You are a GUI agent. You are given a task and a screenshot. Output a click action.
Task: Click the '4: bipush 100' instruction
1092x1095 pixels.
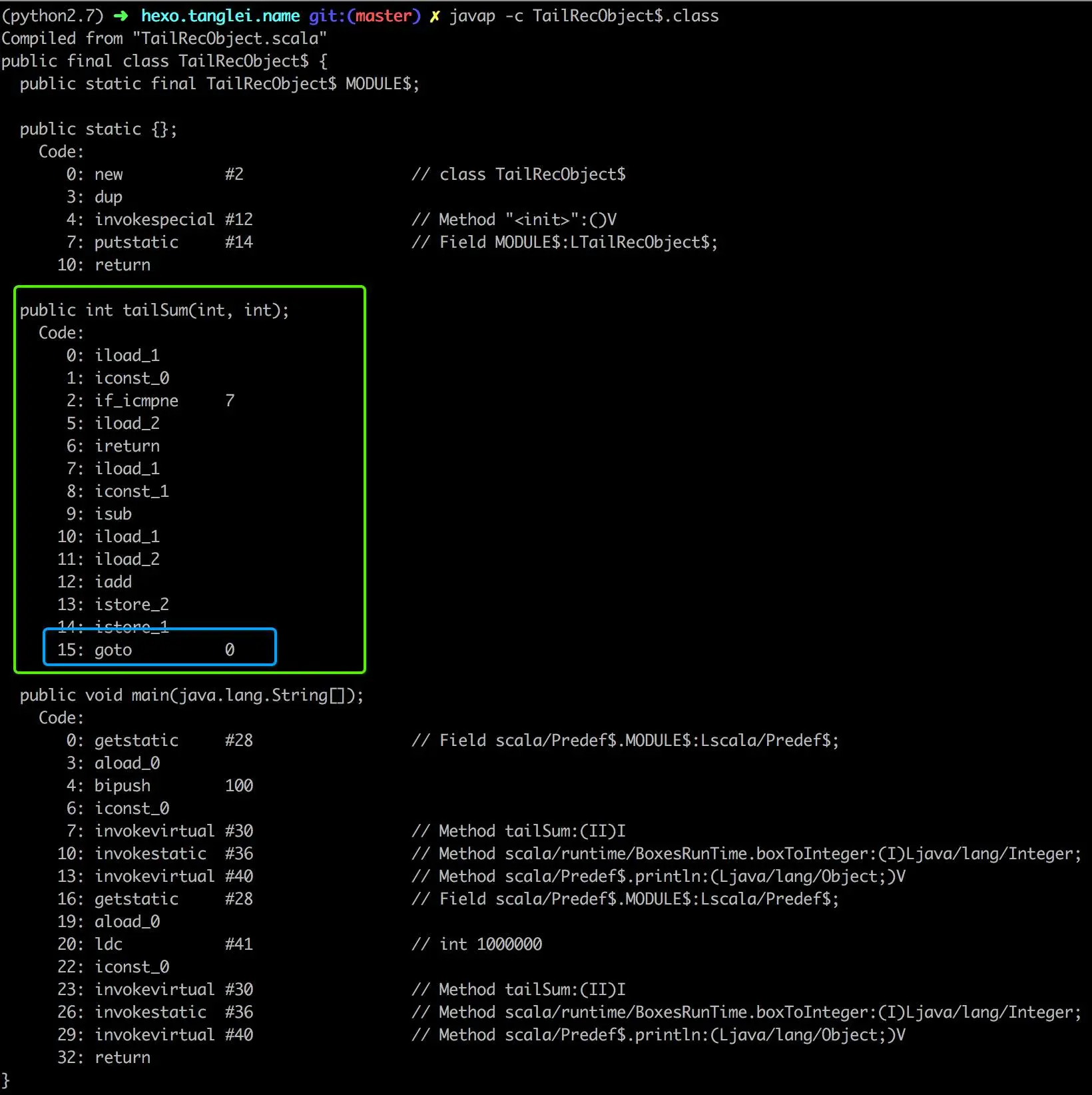160,785
